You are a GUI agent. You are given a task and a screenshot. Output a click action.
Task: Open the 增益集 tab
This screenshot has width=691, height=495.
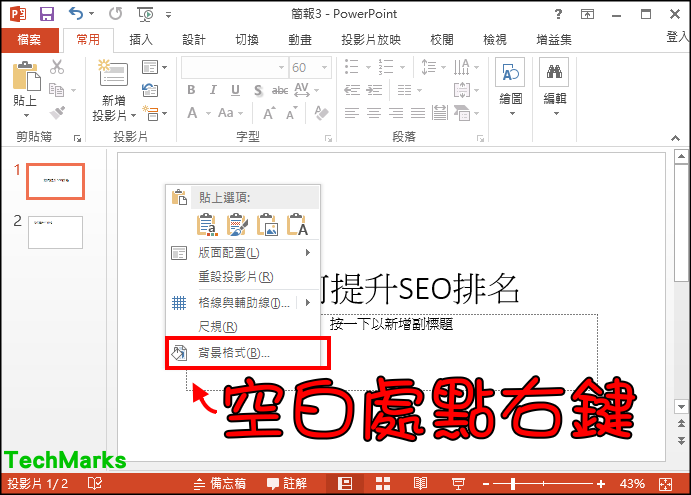(x=554, y=40)
